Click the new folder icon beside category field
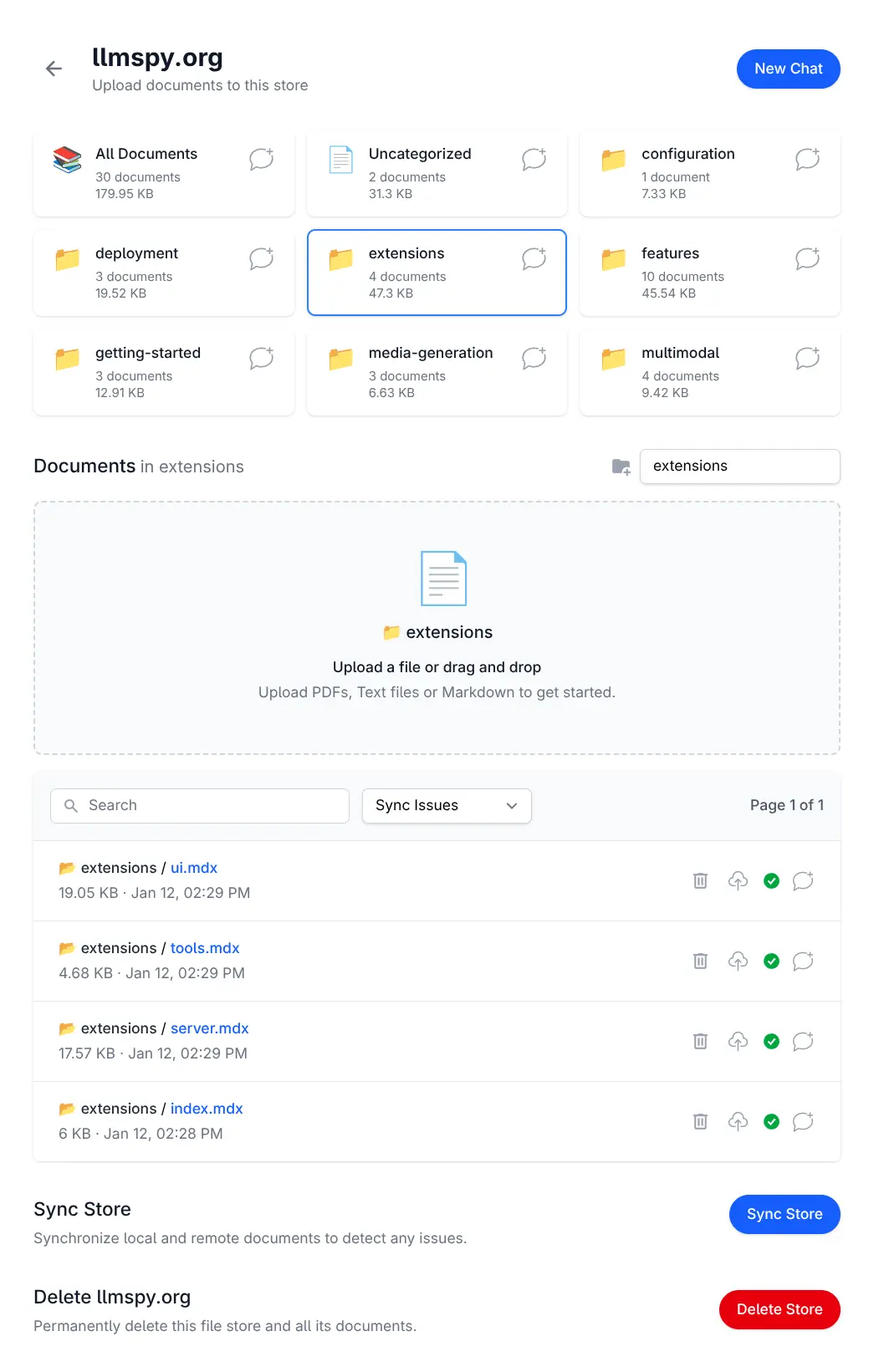This screenshot has height=1372, width=874. 621,467
